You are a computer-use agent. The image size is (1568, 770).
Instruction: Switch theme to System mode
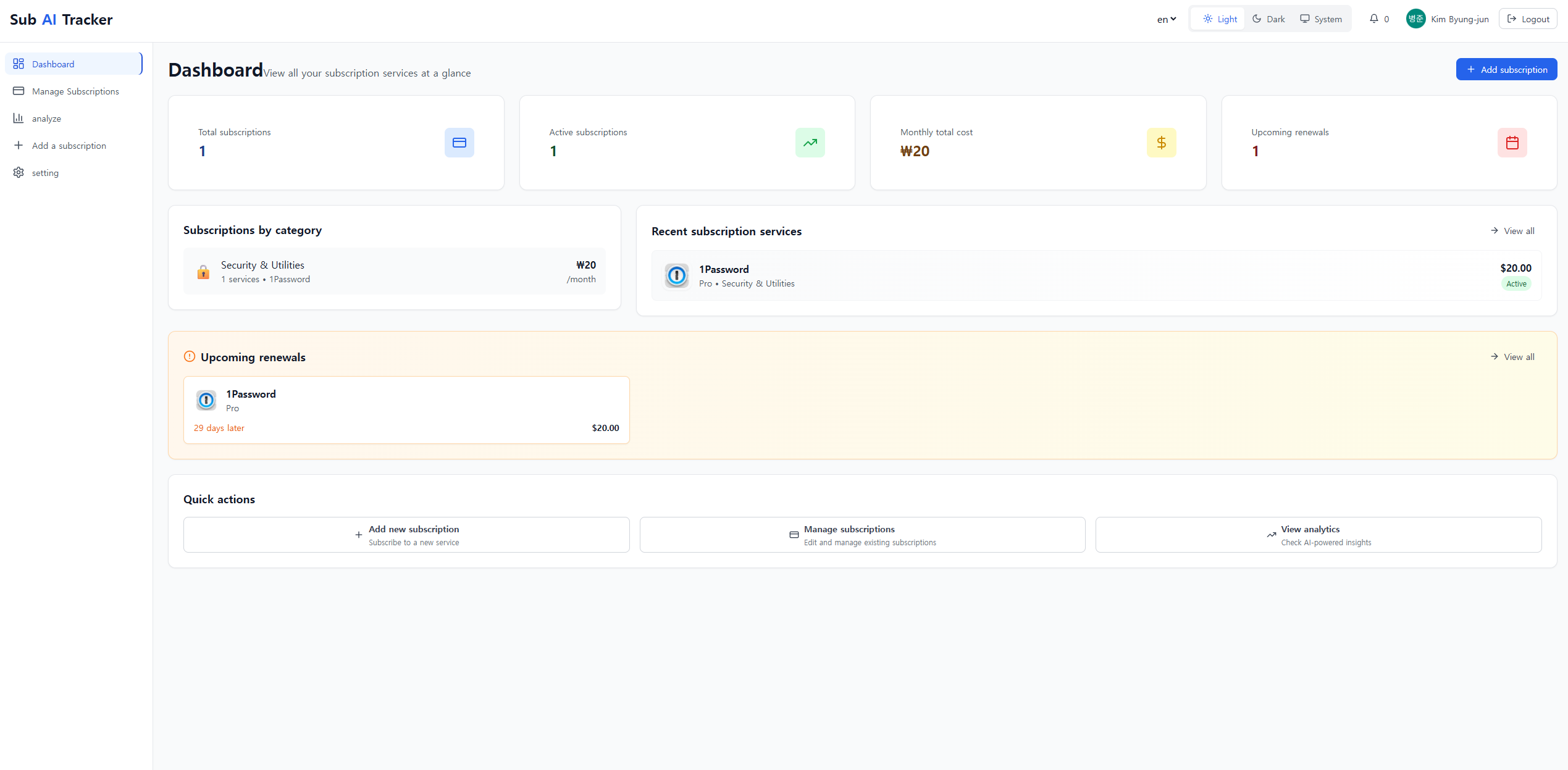point(1321,19)
